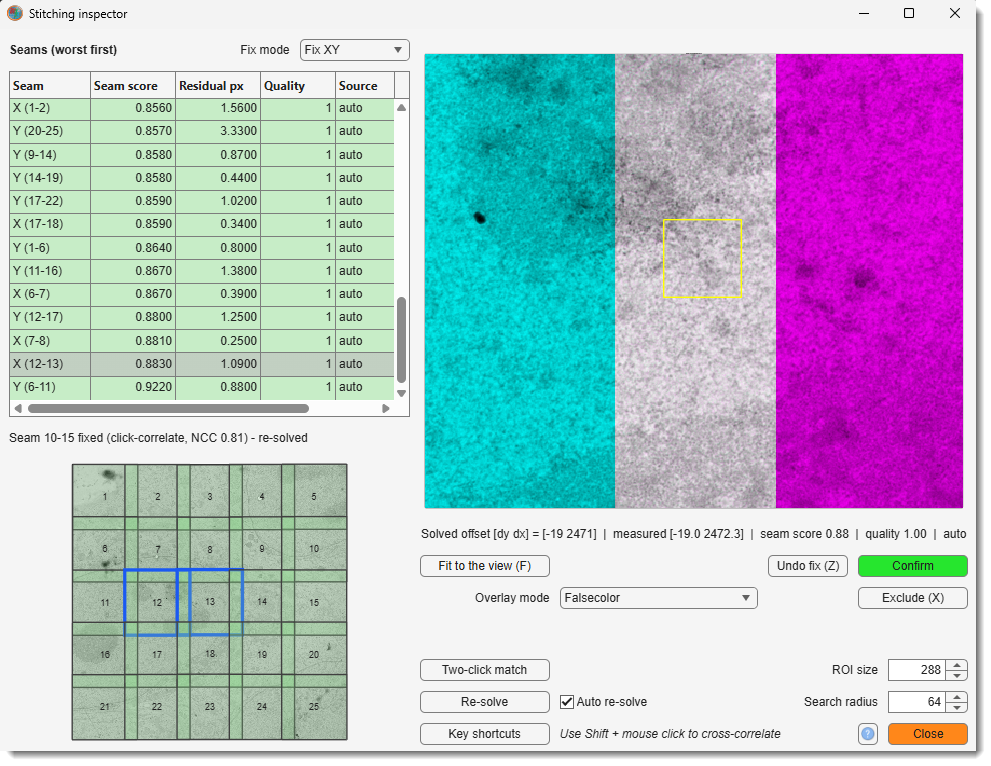Minimize the Stitching inspector window
991x766 pixels.
864,13
